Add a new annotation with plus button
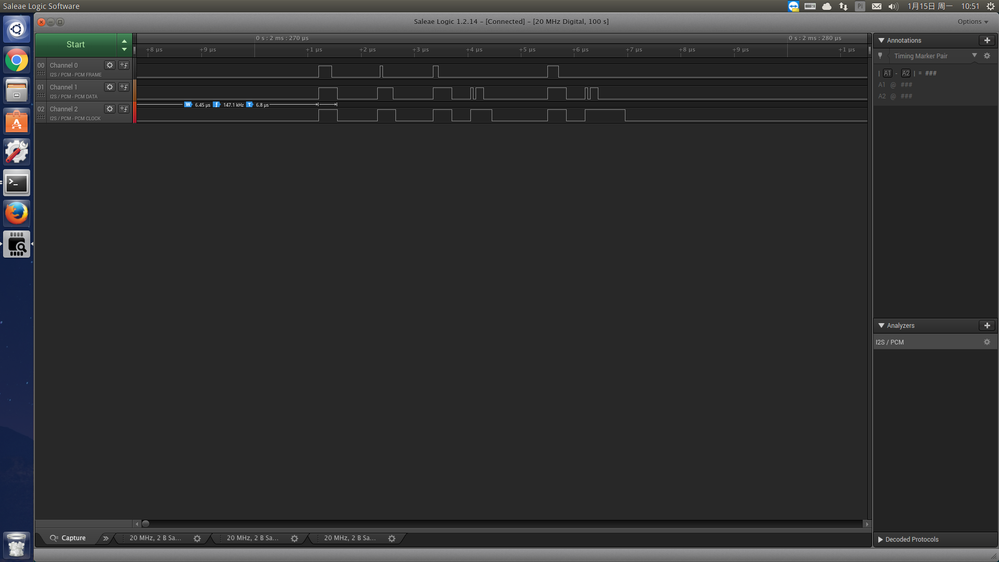The image size is (999, 562). click(987, 40)
